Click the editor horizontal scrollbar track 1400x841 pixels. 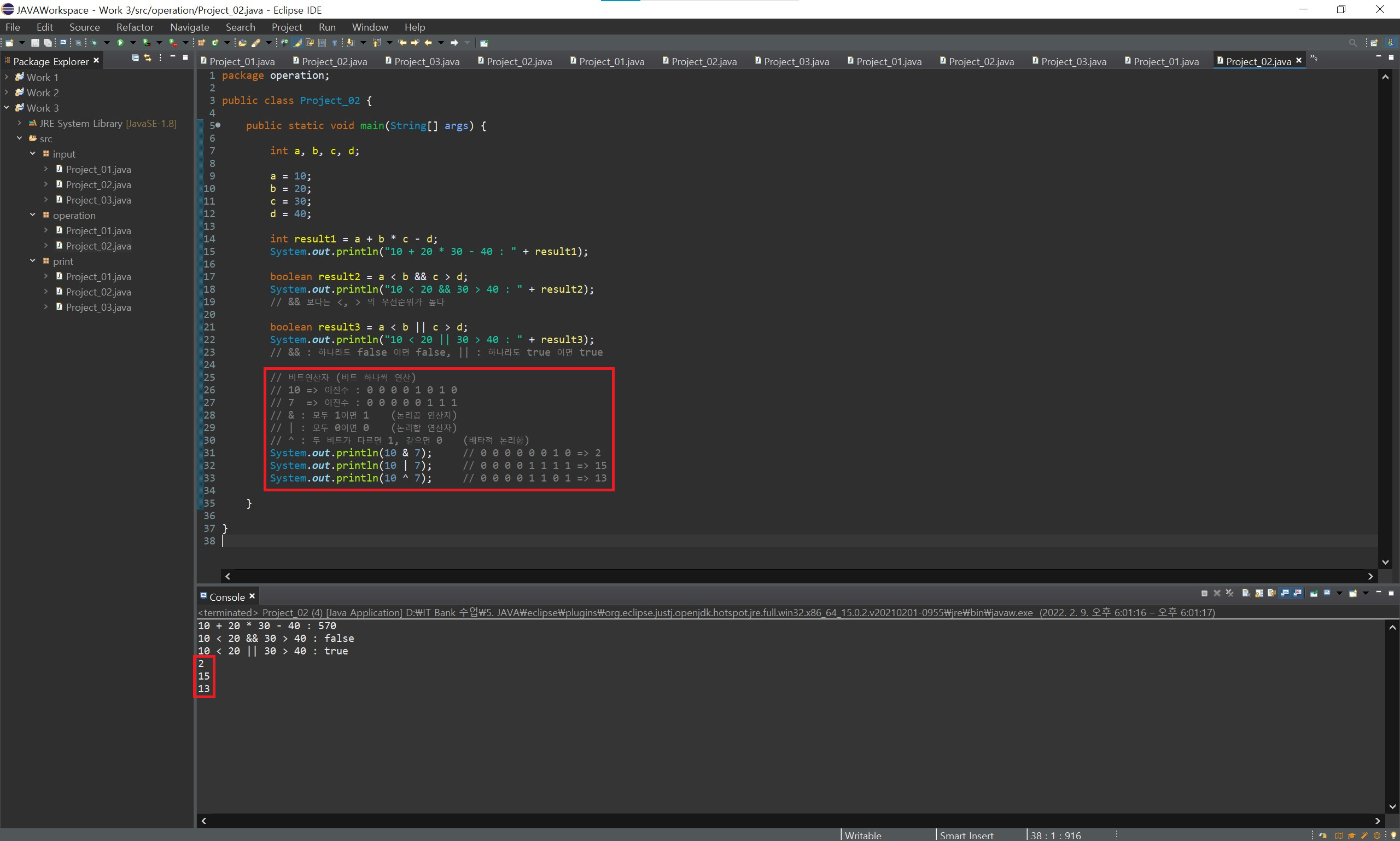pyautogui.click(x=793, y=576)
